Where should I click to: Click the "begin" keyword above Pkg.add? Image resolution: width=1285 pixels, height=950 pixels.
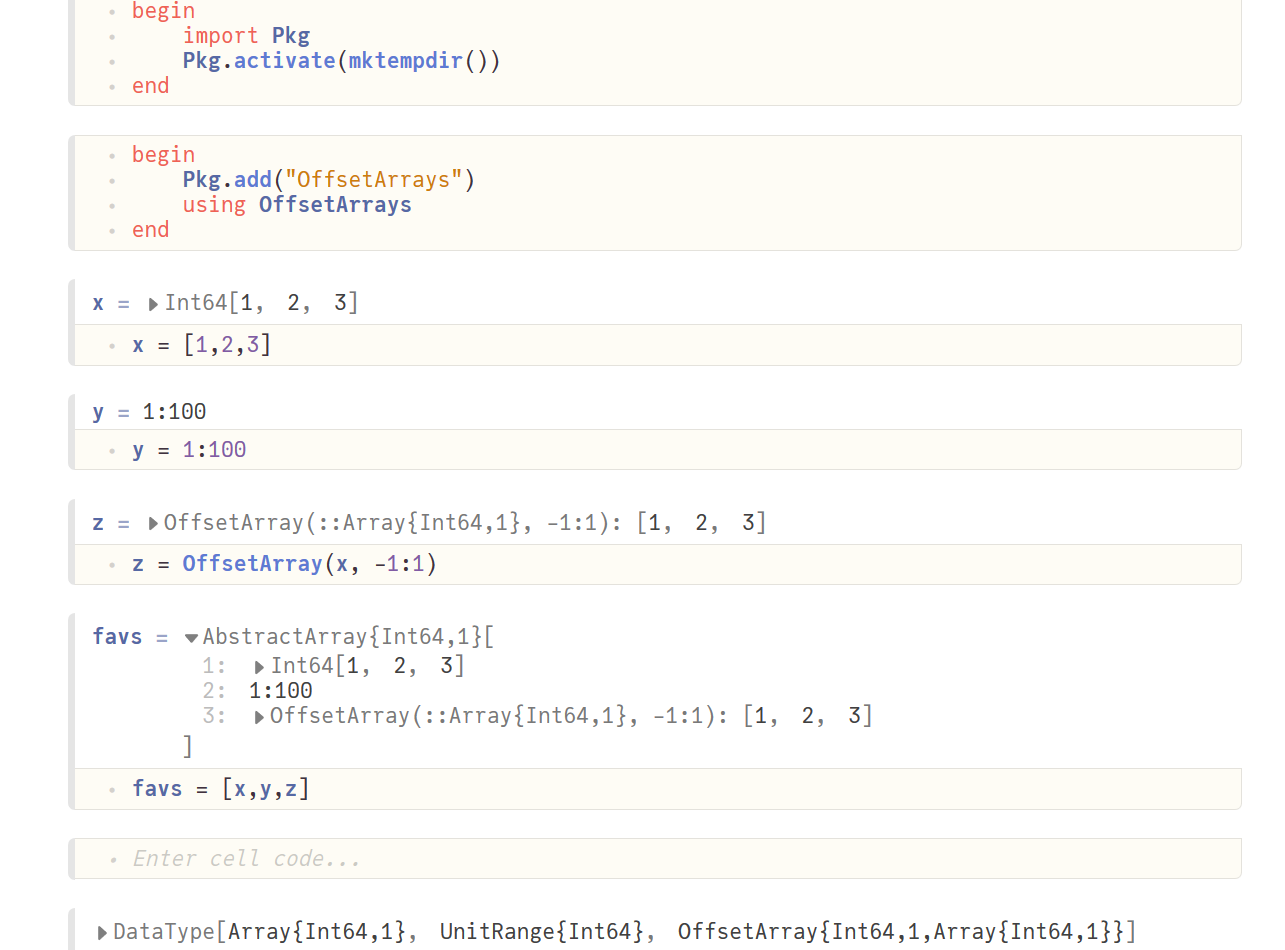(x=163, y=155)
